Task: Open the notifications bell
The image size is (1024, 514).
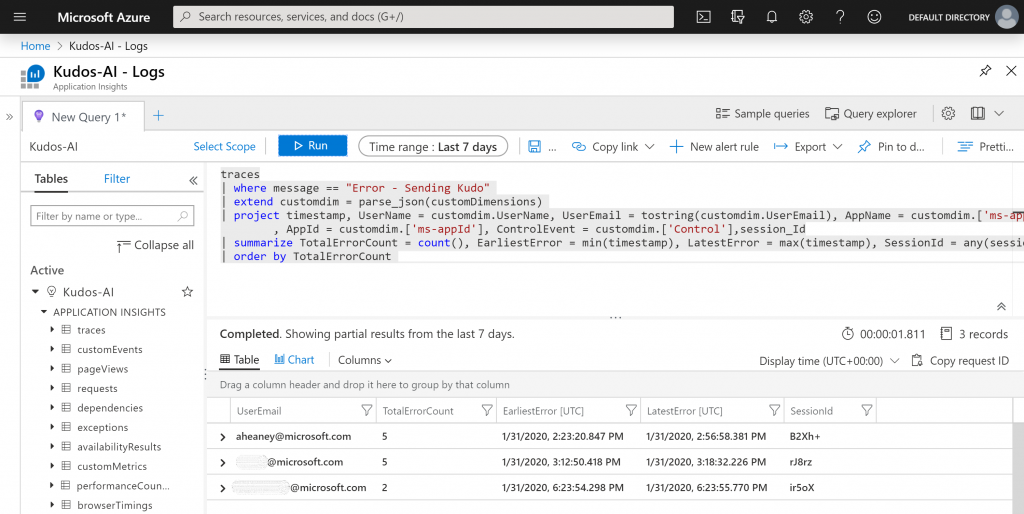Action: 772,17
